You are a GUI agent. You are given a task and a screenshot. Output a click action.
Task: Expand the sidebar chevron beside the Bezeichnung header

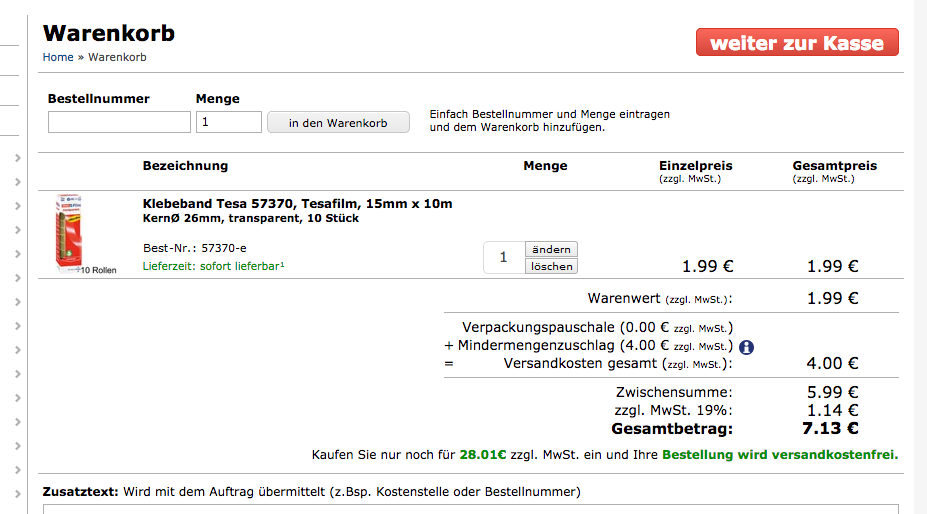(x=18, y=158)
